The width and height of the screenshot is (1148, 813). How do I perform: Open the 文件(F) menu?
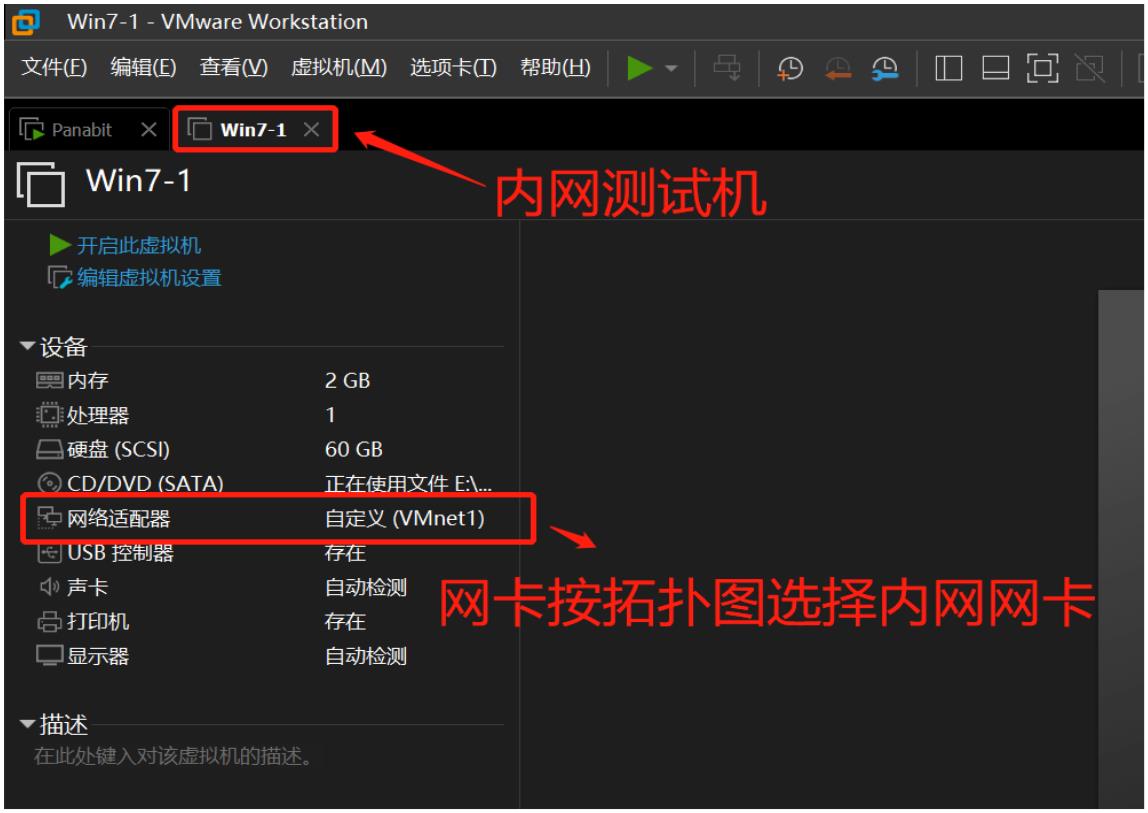pos(54,67)
